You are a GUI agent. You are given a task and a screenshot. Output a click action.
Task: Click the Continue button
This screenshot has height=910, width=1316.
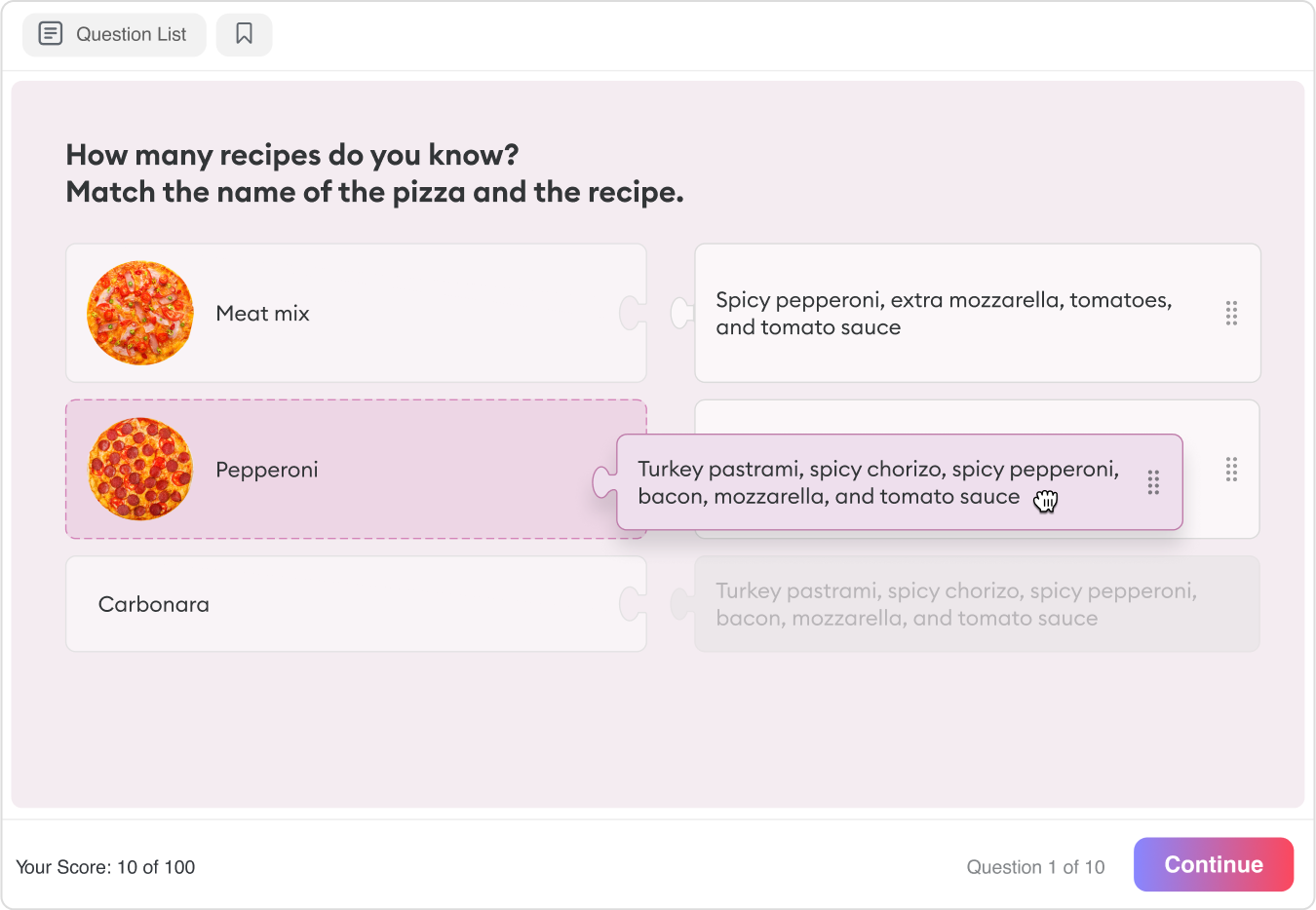(1214, 864)
